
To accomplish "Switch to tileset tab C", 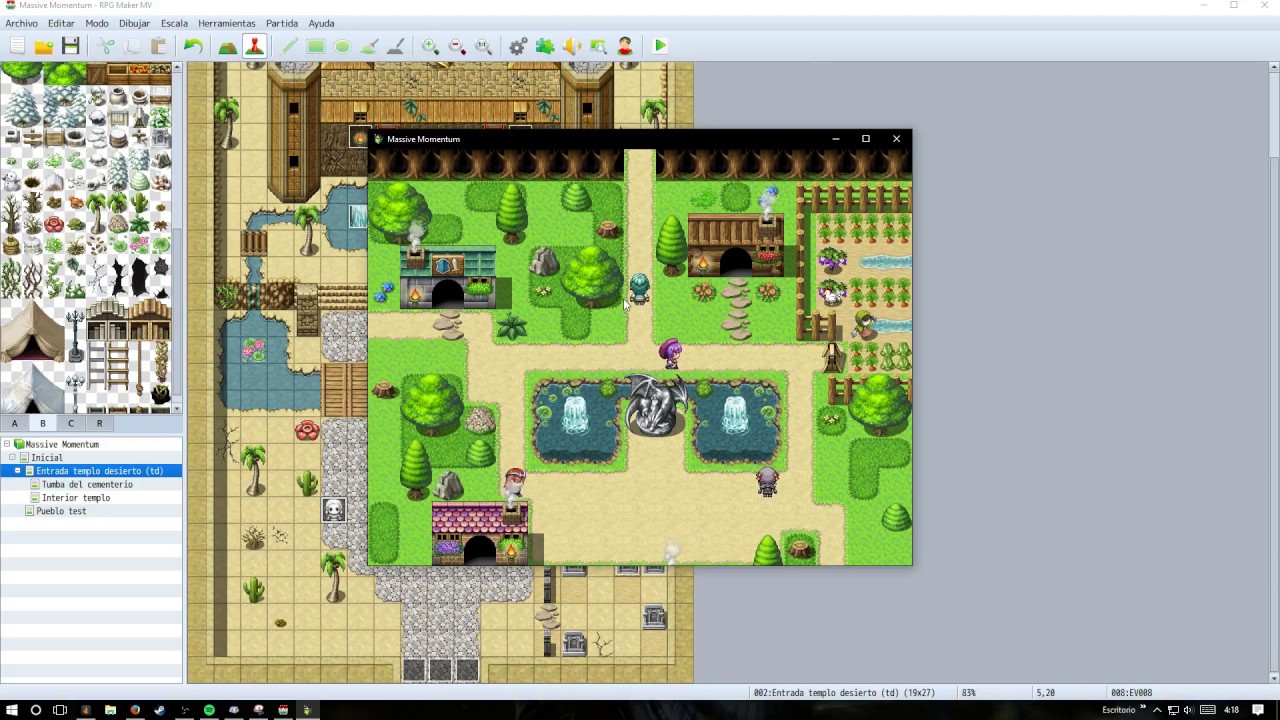I will [71, 423].
